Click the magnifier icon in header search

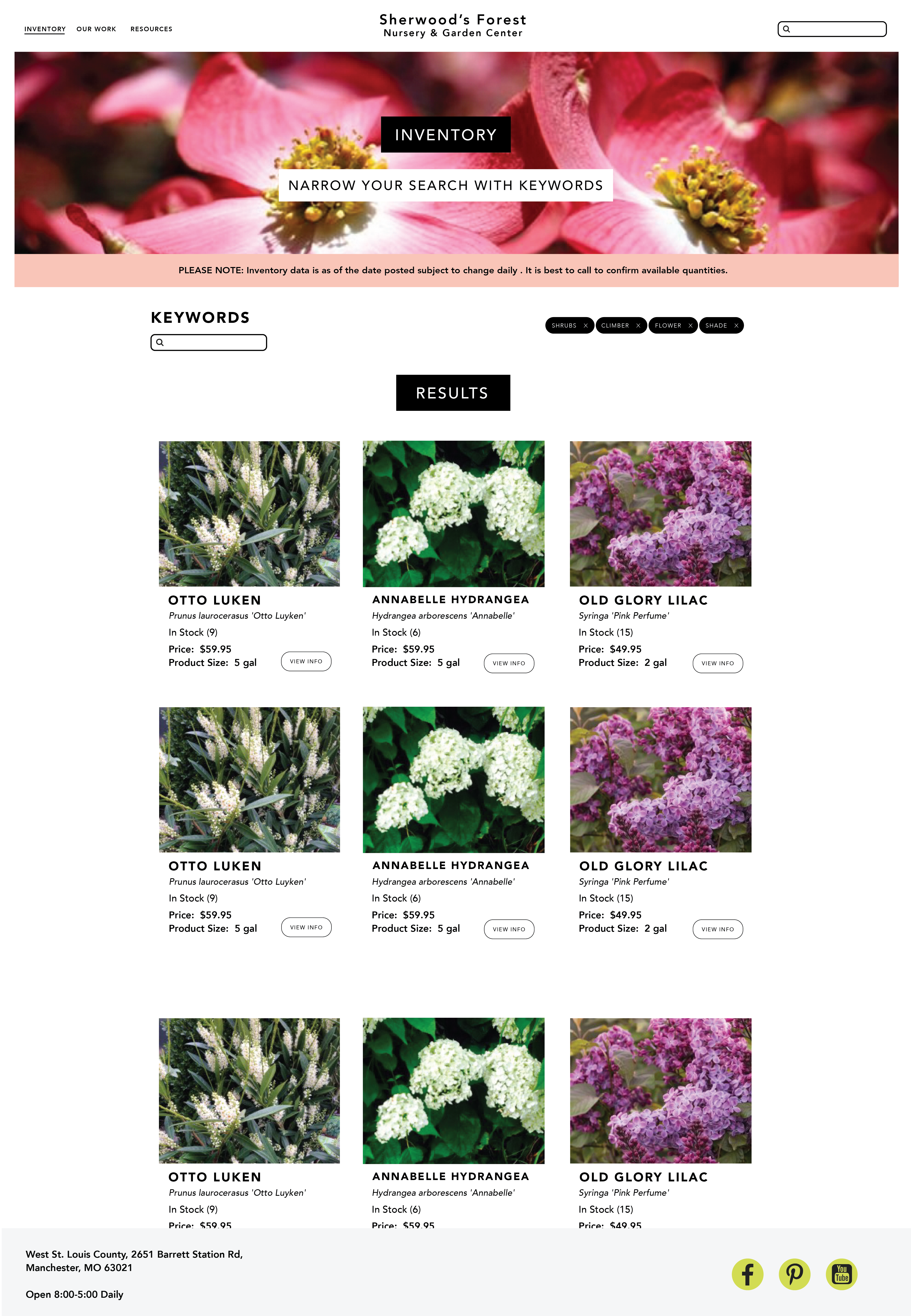click(787, 29)
